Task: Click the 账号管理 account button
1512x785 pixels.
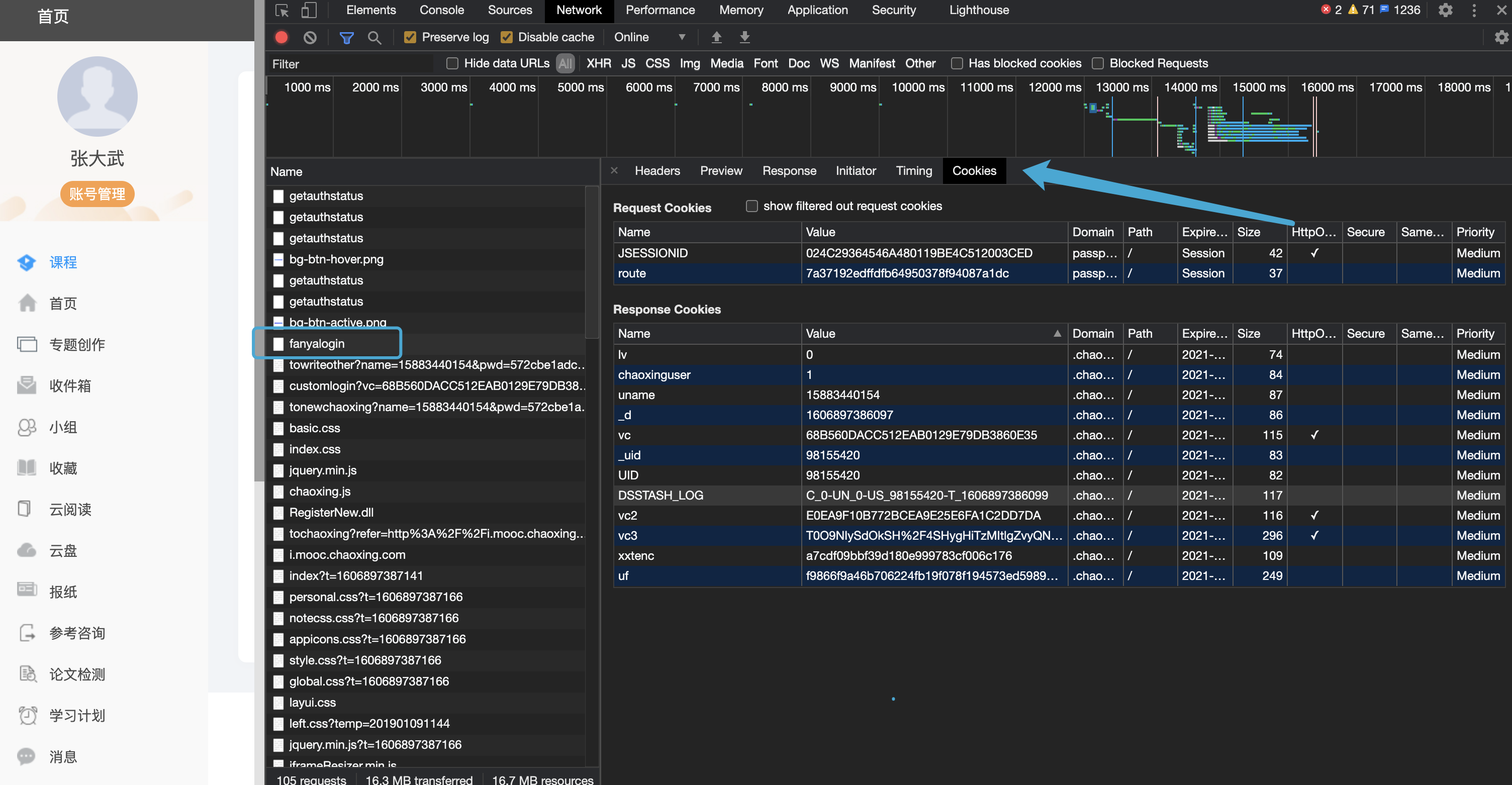Action: tap(98, 193)
